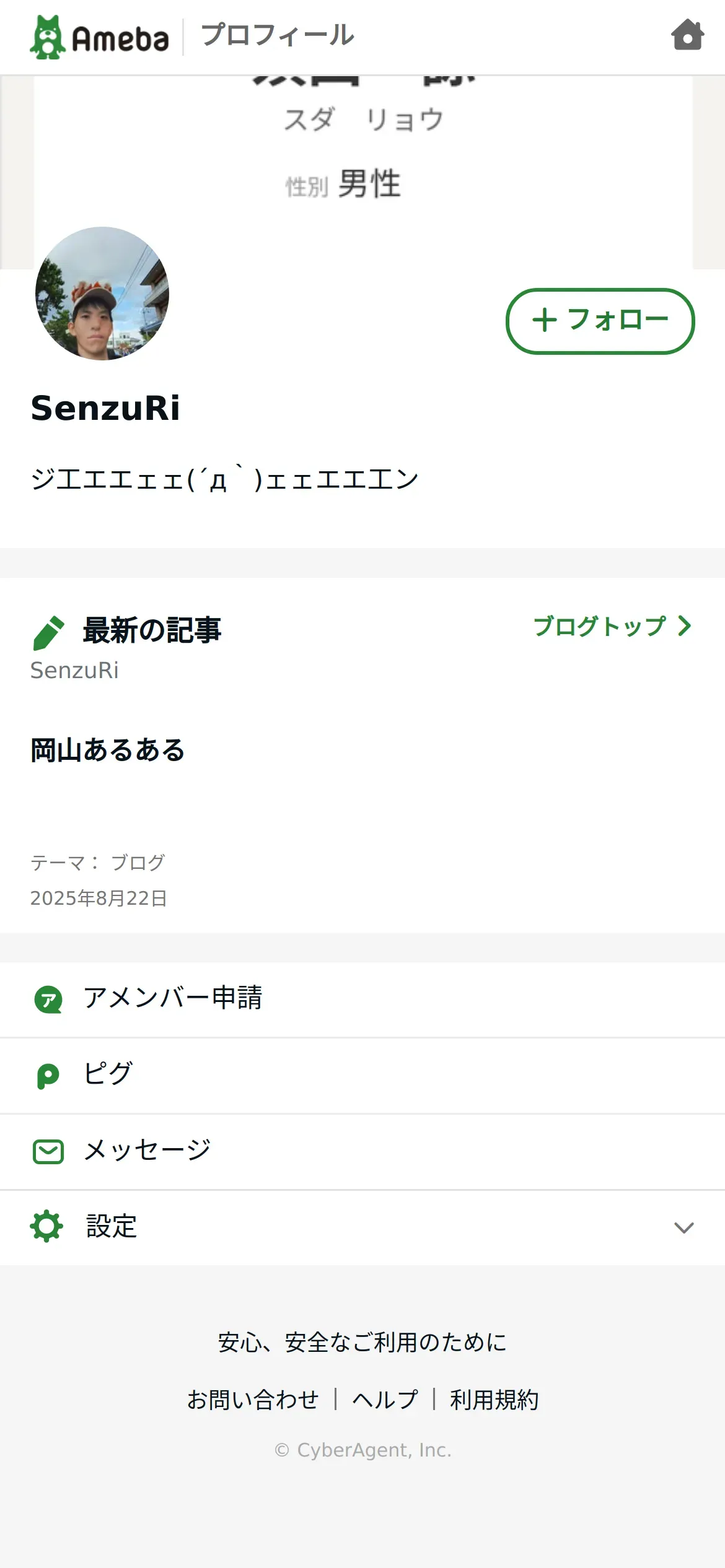Click the SenzuRi profile avatar photo
725x1568 pixels.
(102, 294)
